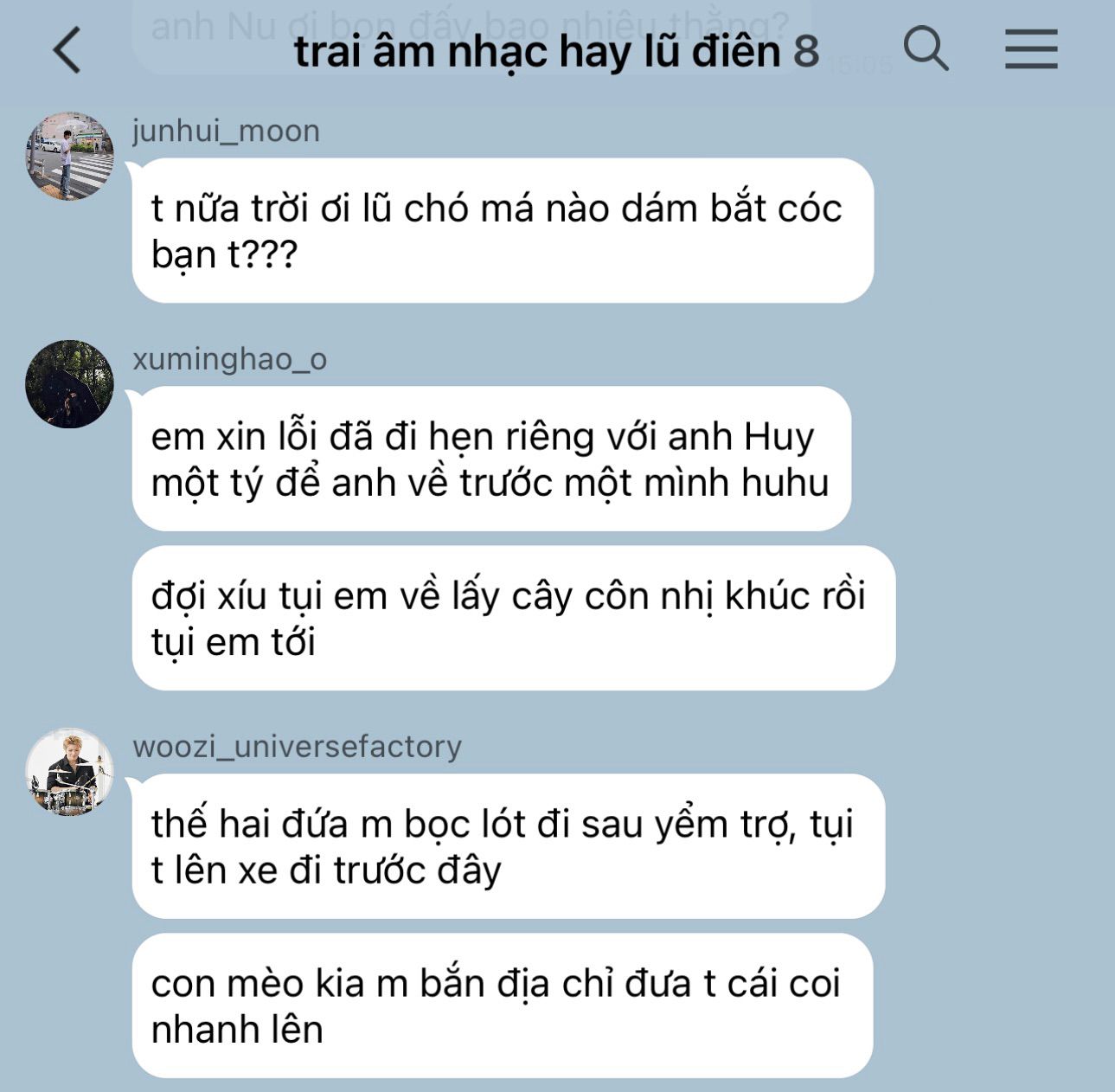
Task: Tap xuminghao_o's profile avatar
Action: pyautogui.click(x=70, y=384)
